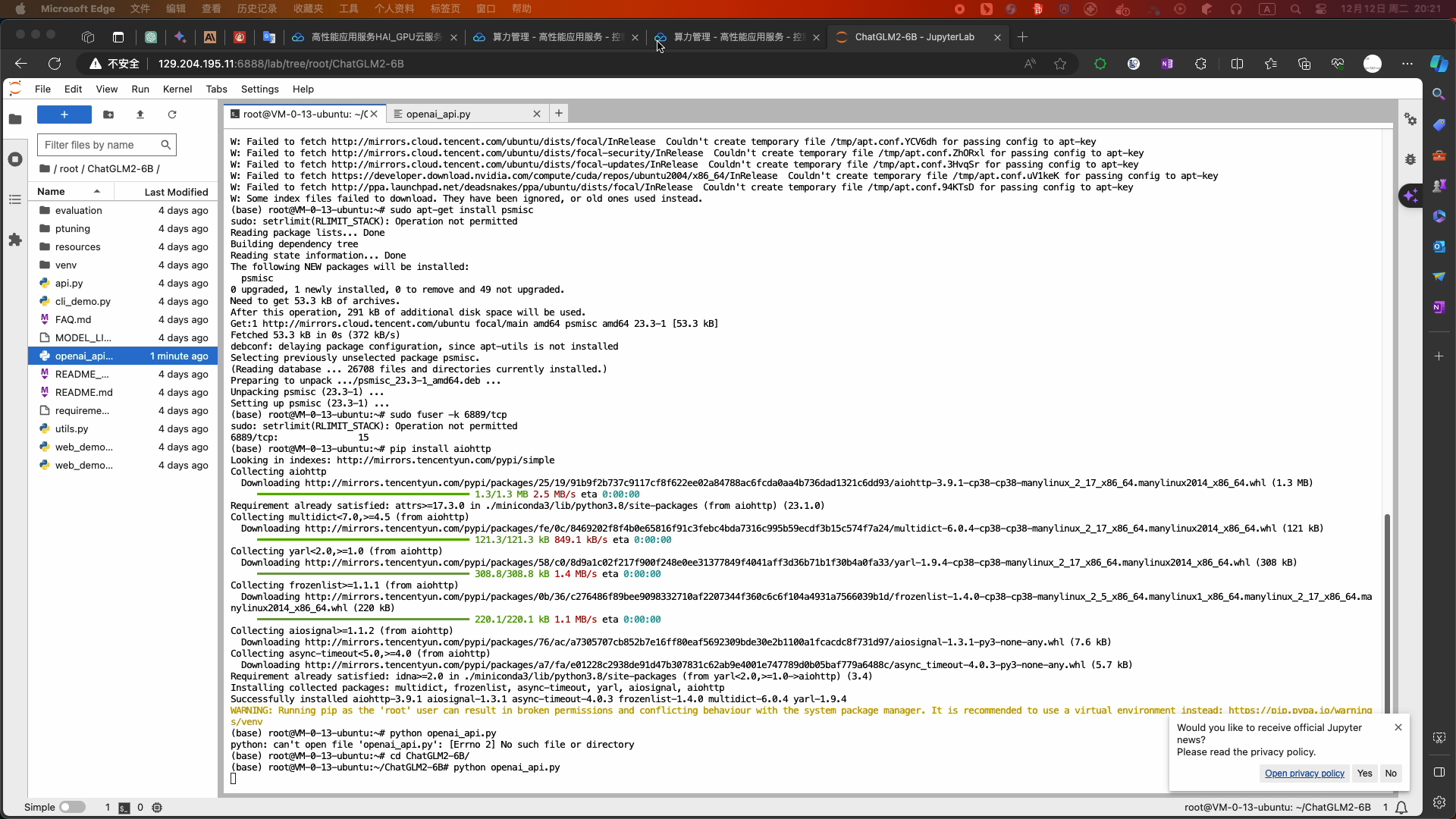Open the Table of Contents sidebar
Image resolution: width=1456 pixels, height=819 pixels.
15,199
